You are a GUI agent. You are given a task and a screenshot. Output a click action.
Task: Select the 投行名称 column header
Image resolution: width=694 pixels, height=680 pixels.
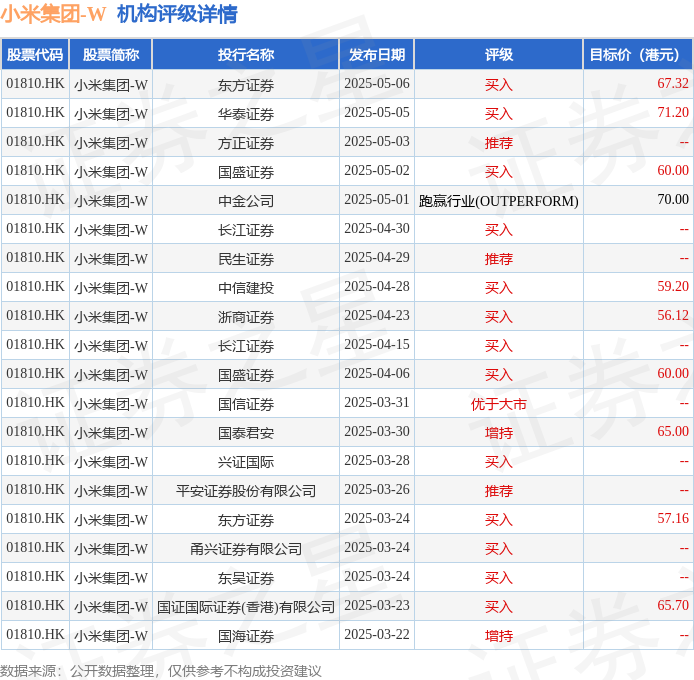tap(246, 54)
